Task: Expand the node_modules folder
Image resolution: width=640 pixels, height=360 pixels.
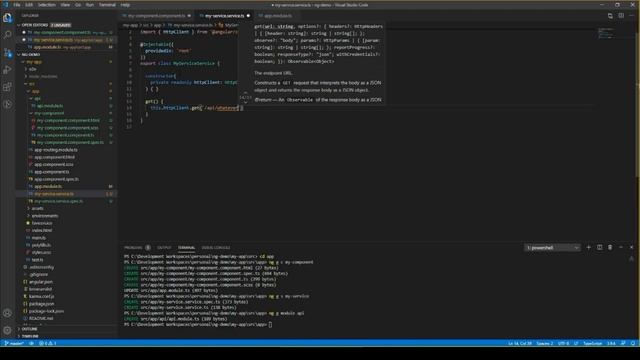Action: [x=43, y=76]
